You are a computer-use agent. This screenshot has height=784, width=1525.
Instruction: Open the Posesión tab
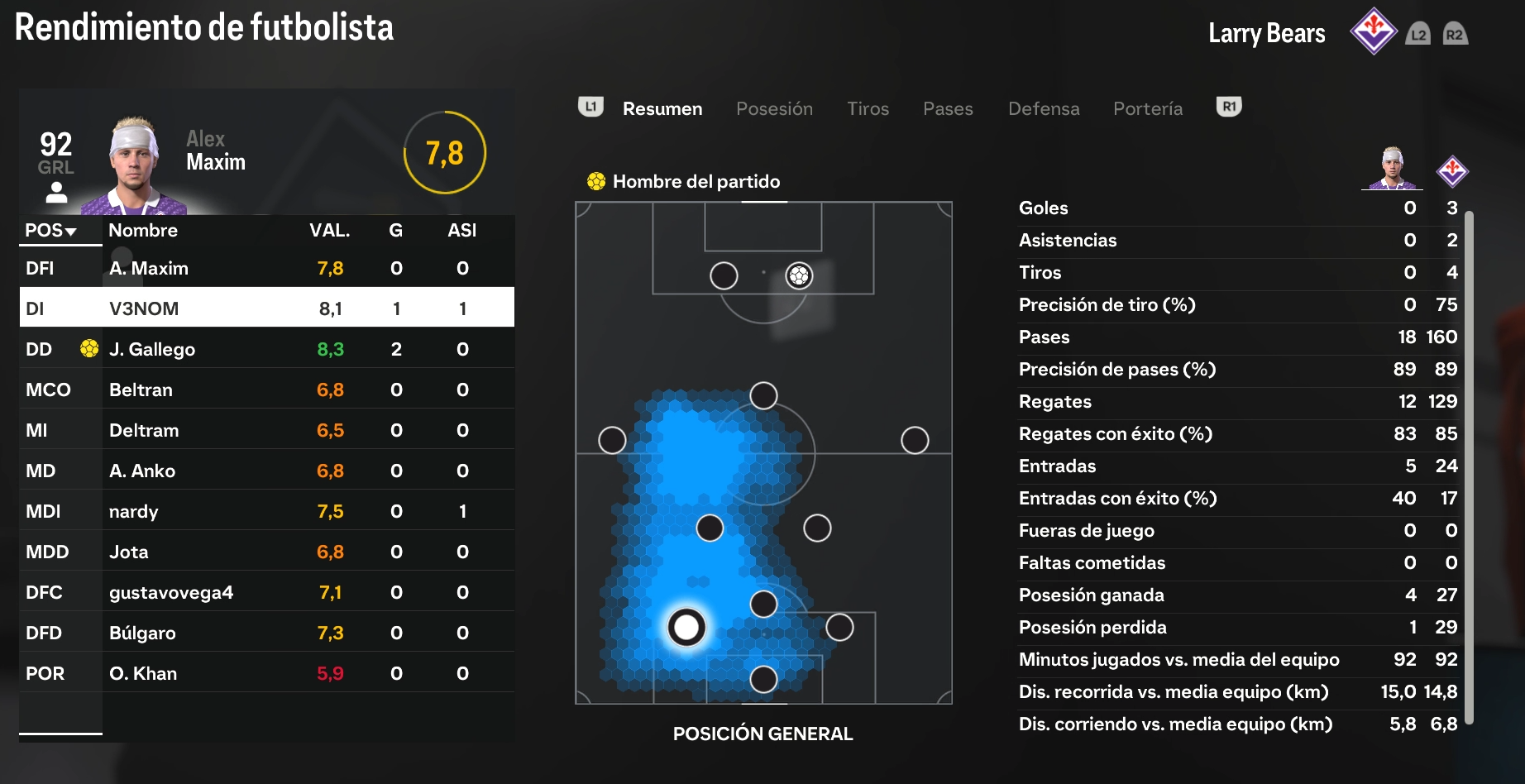[x=774, y=108]
